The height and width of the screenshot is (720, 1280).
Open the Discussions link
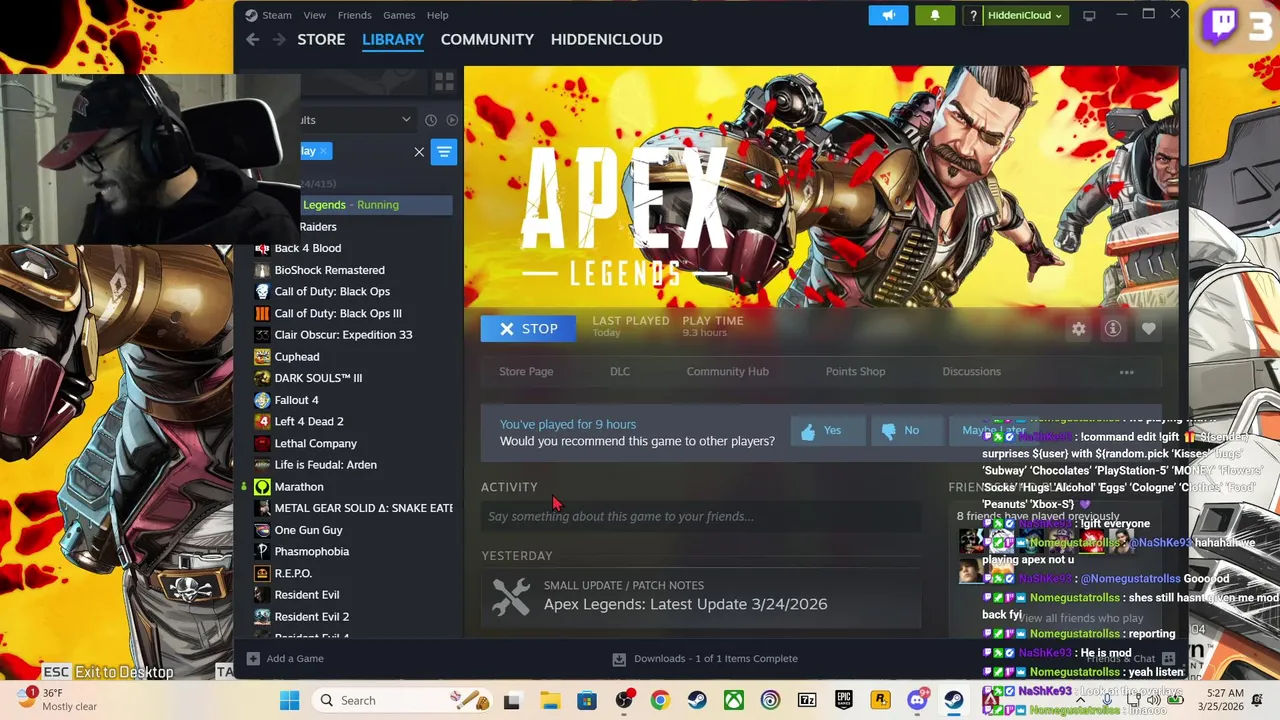tap(971, 372)
